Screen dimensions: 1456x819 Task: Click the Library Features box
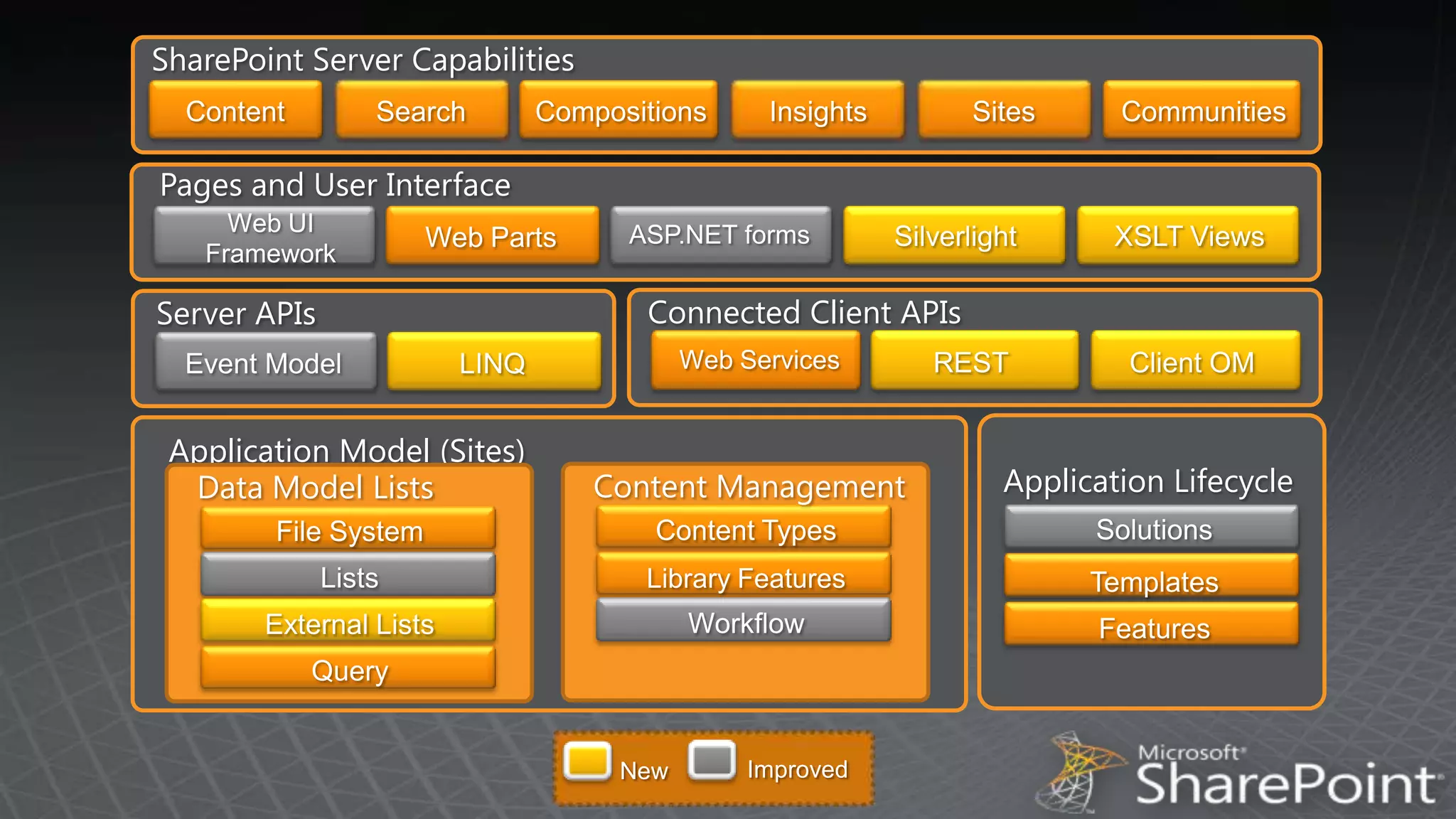[x=744, y=575]
